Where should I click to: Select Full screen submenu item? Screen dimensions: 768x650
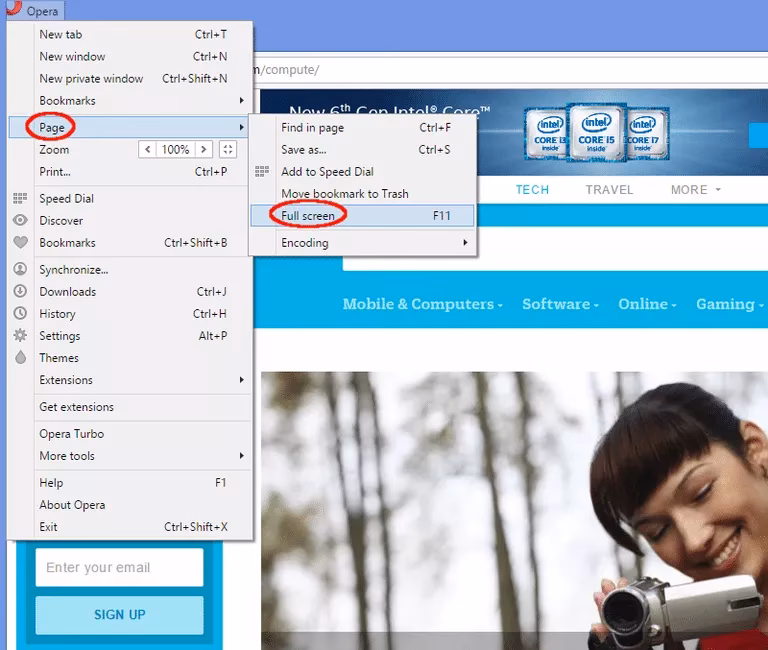coord(362,216)
